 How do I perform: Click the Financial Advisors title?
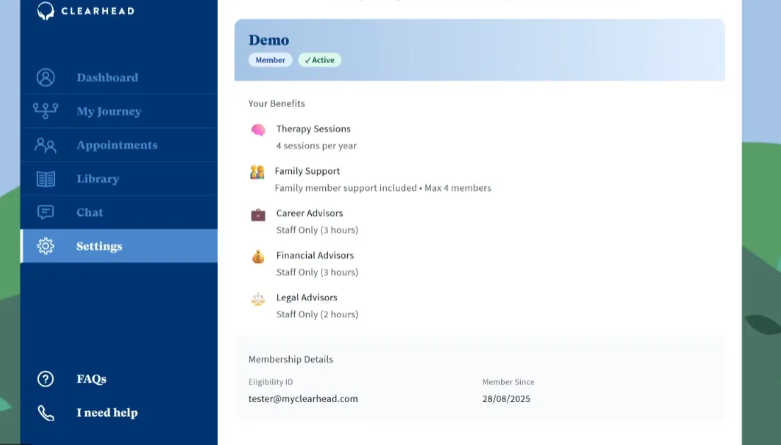click(x=315, y=255)
